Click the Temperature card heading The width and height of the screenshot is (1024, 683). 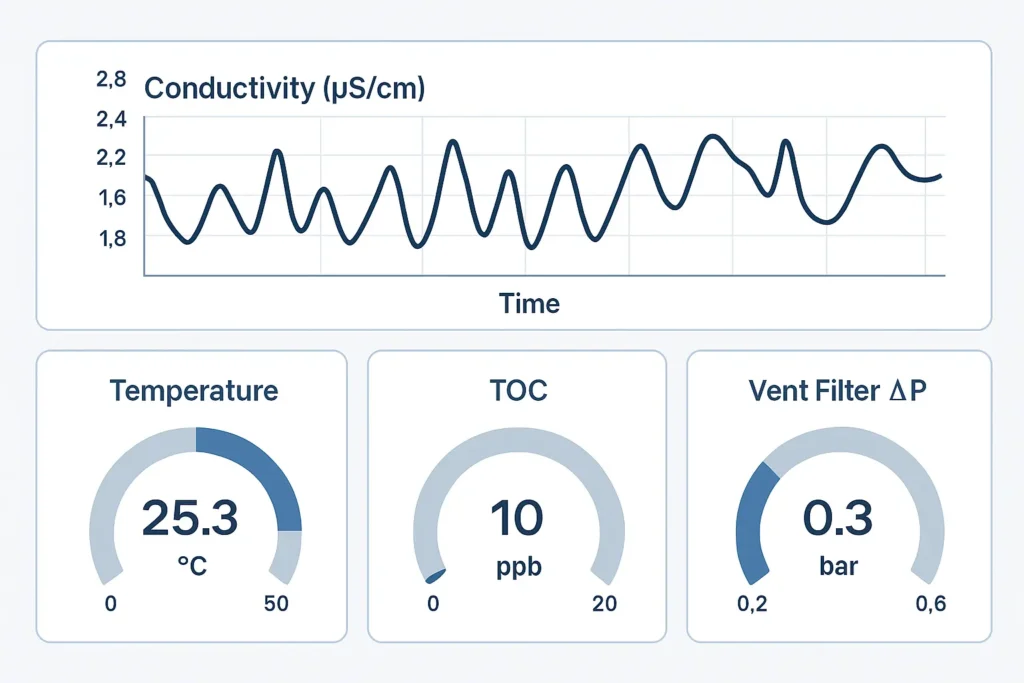(x=194, y=390)
